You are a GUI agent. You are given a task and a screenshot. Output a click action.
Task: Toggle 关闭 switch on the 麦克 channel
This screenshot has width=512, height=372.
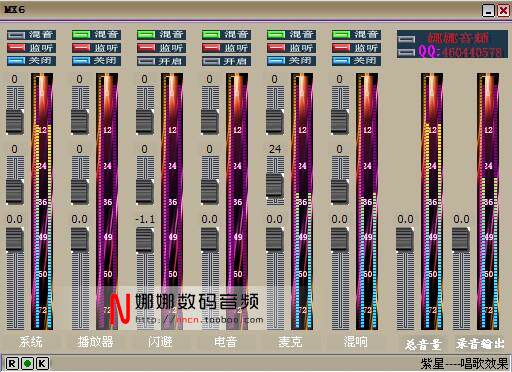point(291,61)
